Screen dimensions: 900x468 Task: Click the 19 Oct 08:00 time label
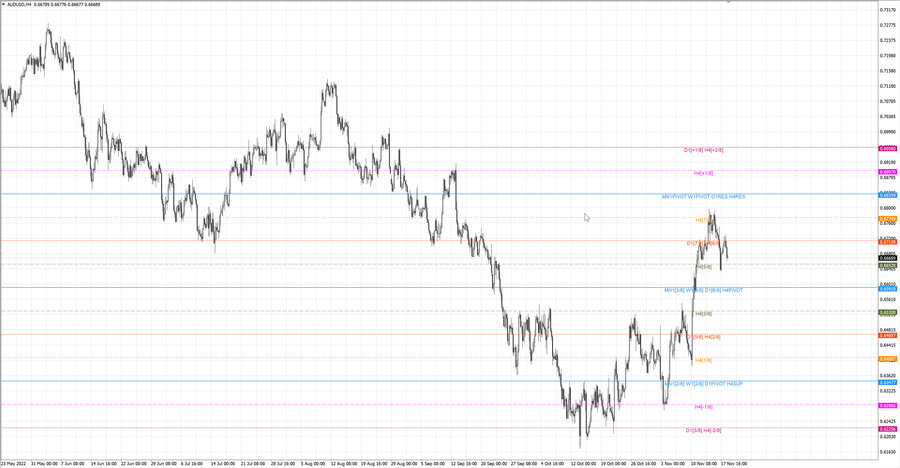(x=613, y=463)
